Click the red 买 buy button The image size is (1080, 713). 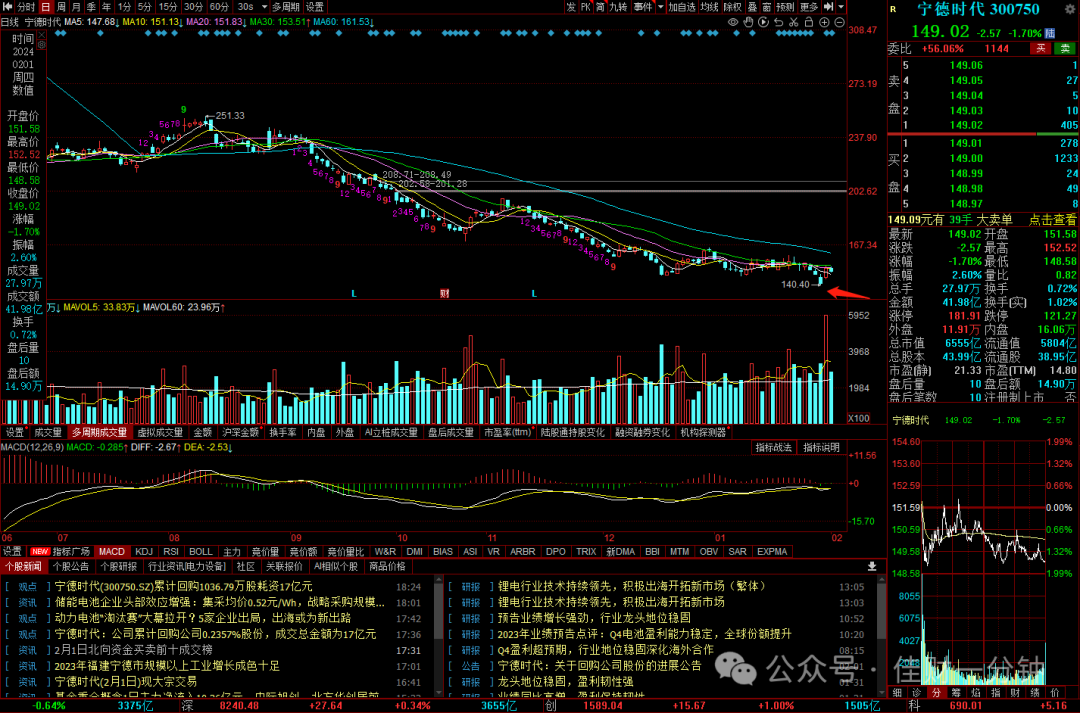click(1041, 48)
